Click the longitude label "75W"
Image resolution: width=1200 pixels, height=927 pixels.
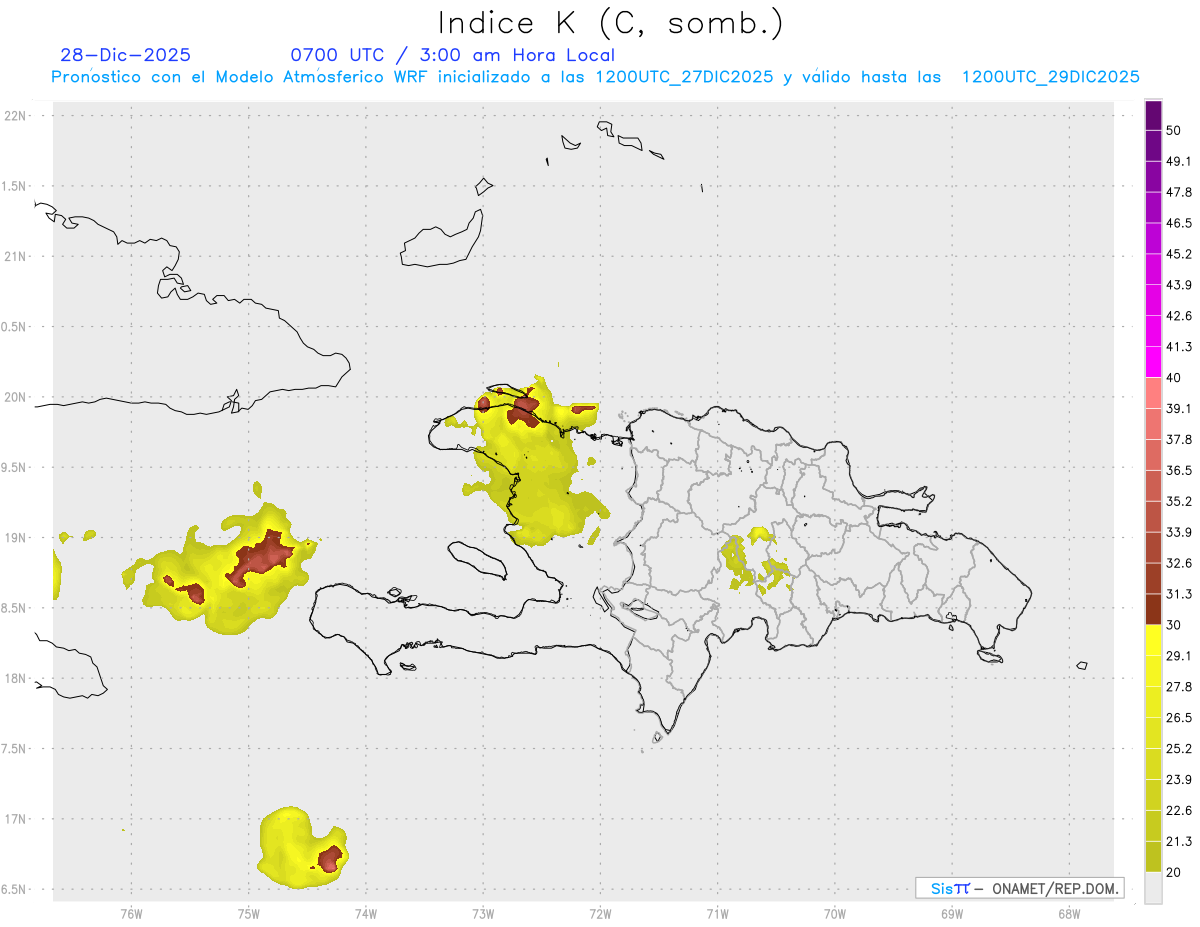[248, 913]
